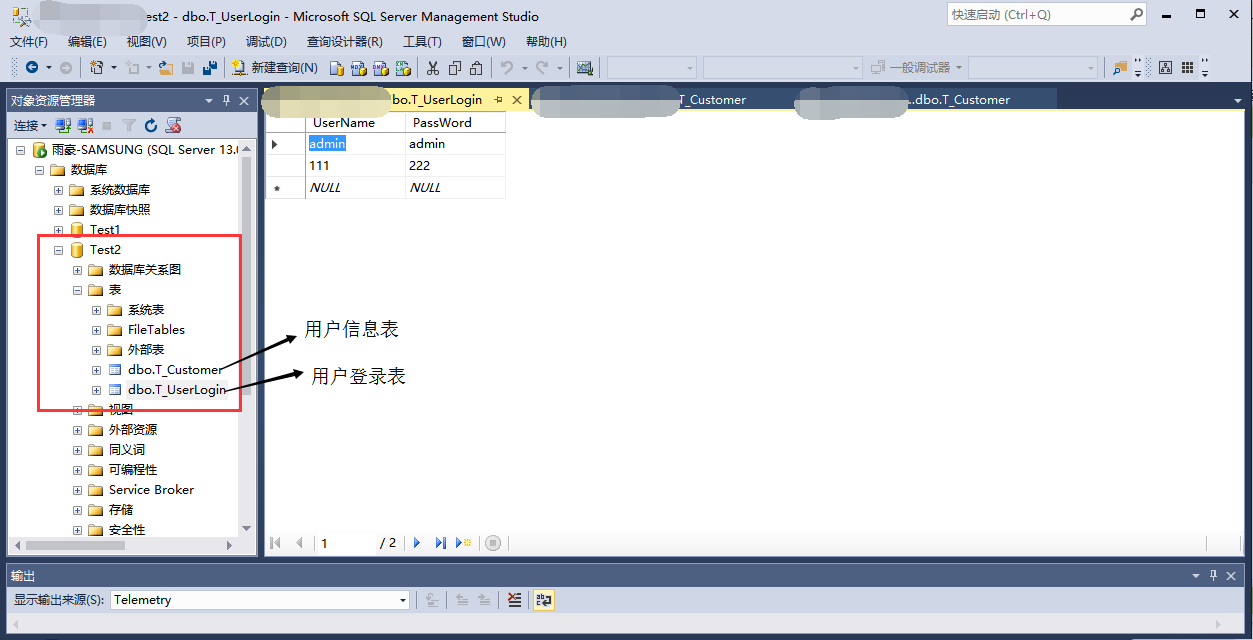Click the cut scissors icon

point(433,68)
